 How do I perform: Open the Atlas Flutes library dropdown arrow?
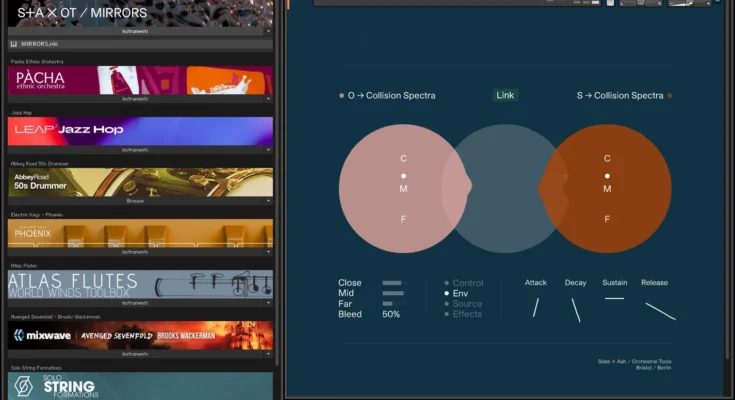268,303
